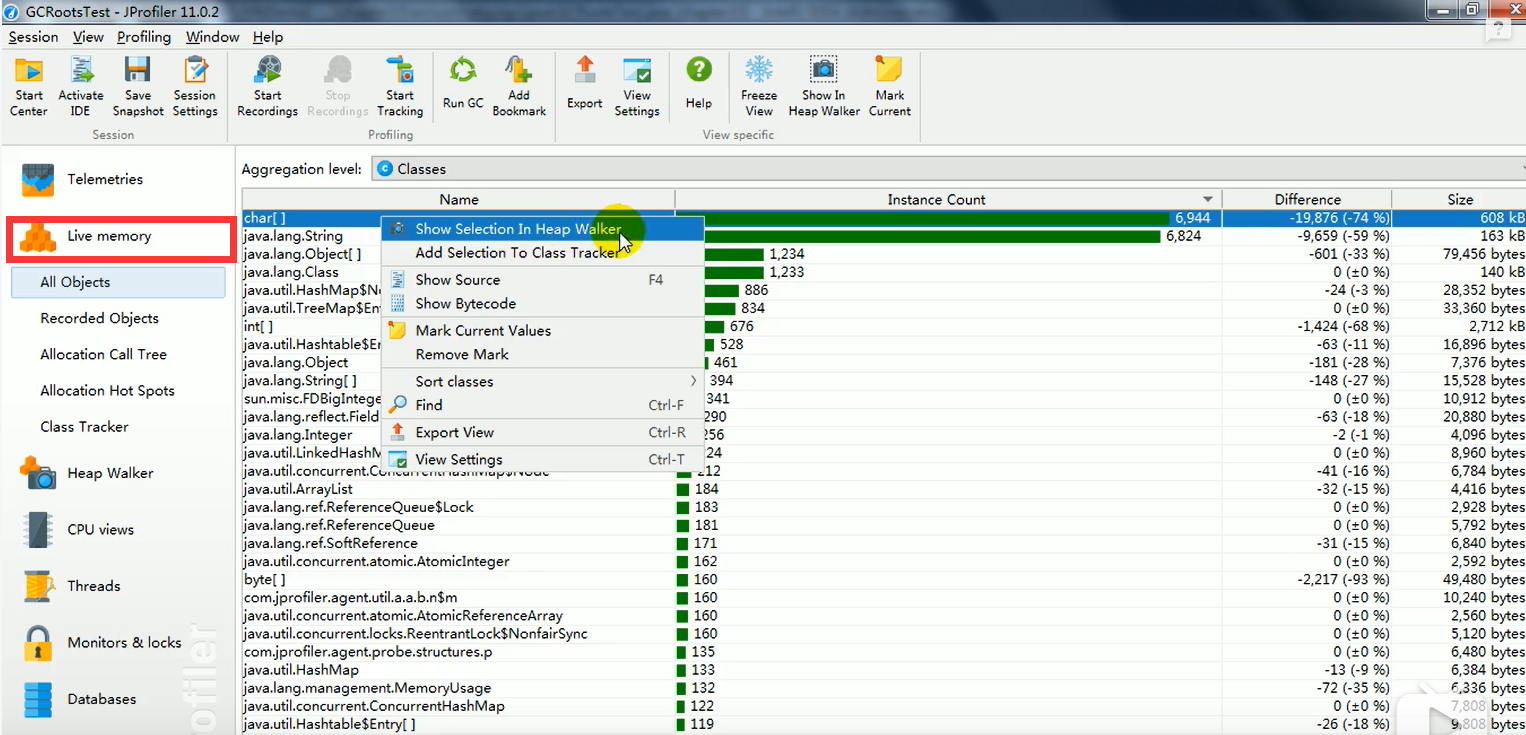Choose View Settings in the context menu
This screenshot has width=1526, height=735.
pyautogui.click(x=543, y=460)
